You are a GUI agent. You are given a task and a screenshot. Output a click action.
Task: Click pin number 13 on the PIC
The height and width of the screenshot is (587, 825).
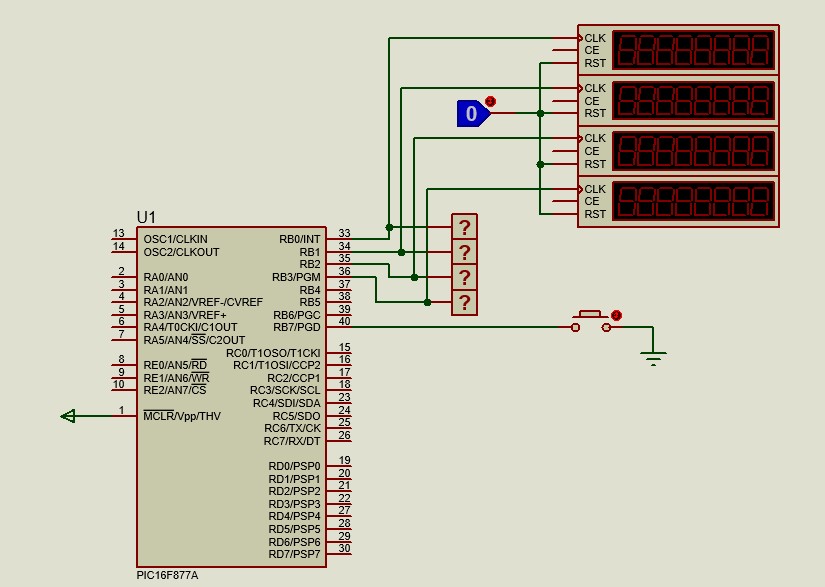coord(118,233)
